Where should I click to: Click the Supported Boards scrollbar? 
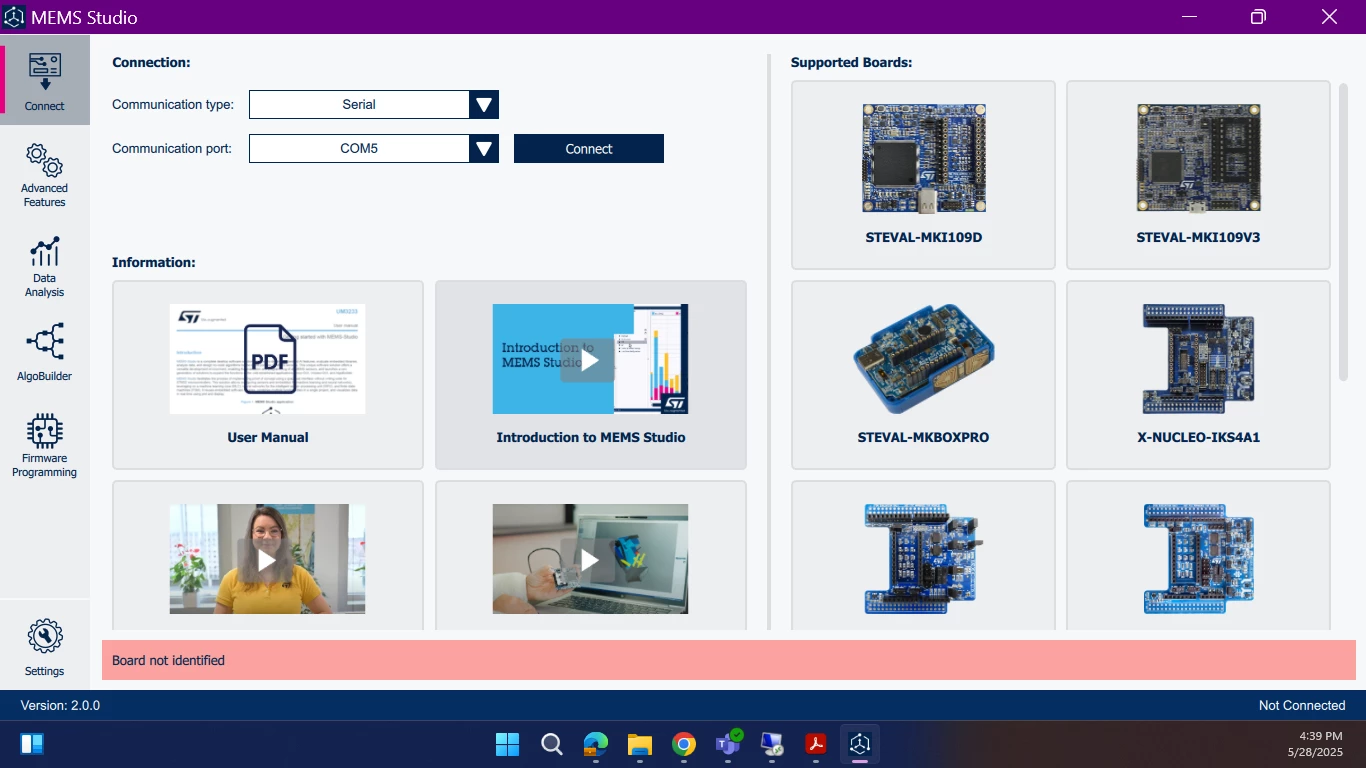[1344, 232]
